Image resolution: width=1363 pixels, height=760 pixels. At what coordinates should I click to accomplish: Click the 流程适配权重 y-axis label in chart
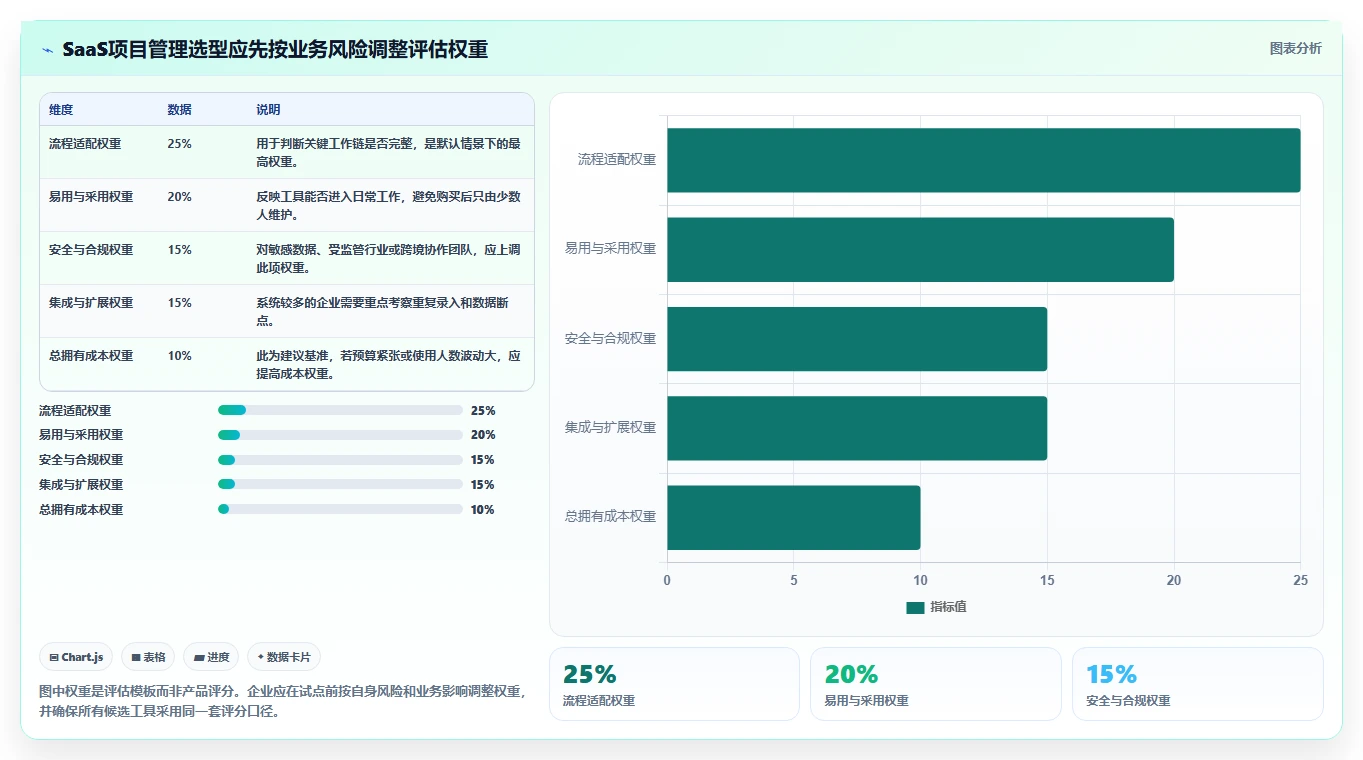pos(617,160)
